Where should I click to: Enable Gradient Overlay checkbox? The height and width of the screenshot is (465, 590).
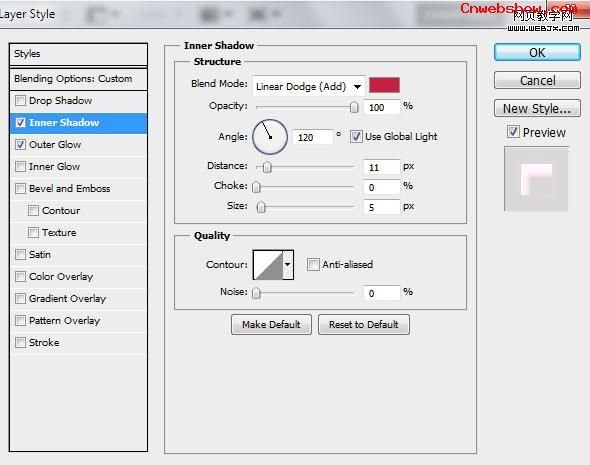tap(20, 298)
